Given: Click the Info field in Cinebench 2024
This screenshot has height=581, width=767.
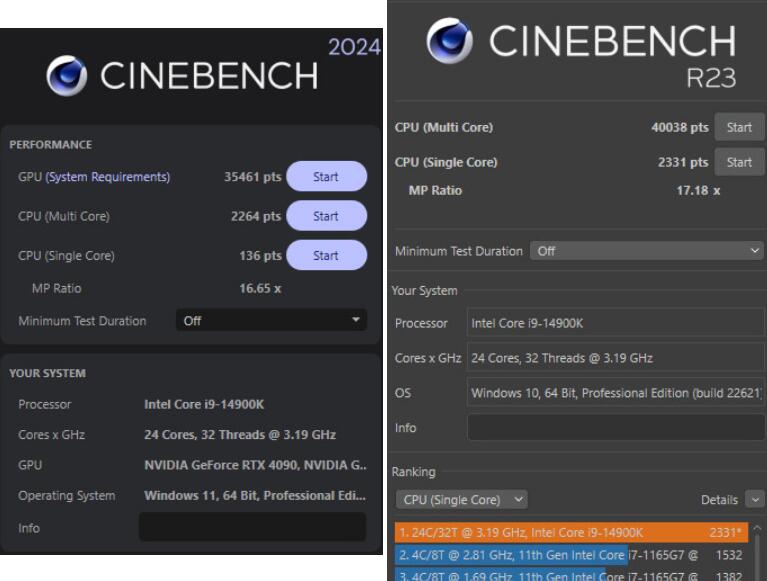Looking at the screenshot, I should [252, 527].
